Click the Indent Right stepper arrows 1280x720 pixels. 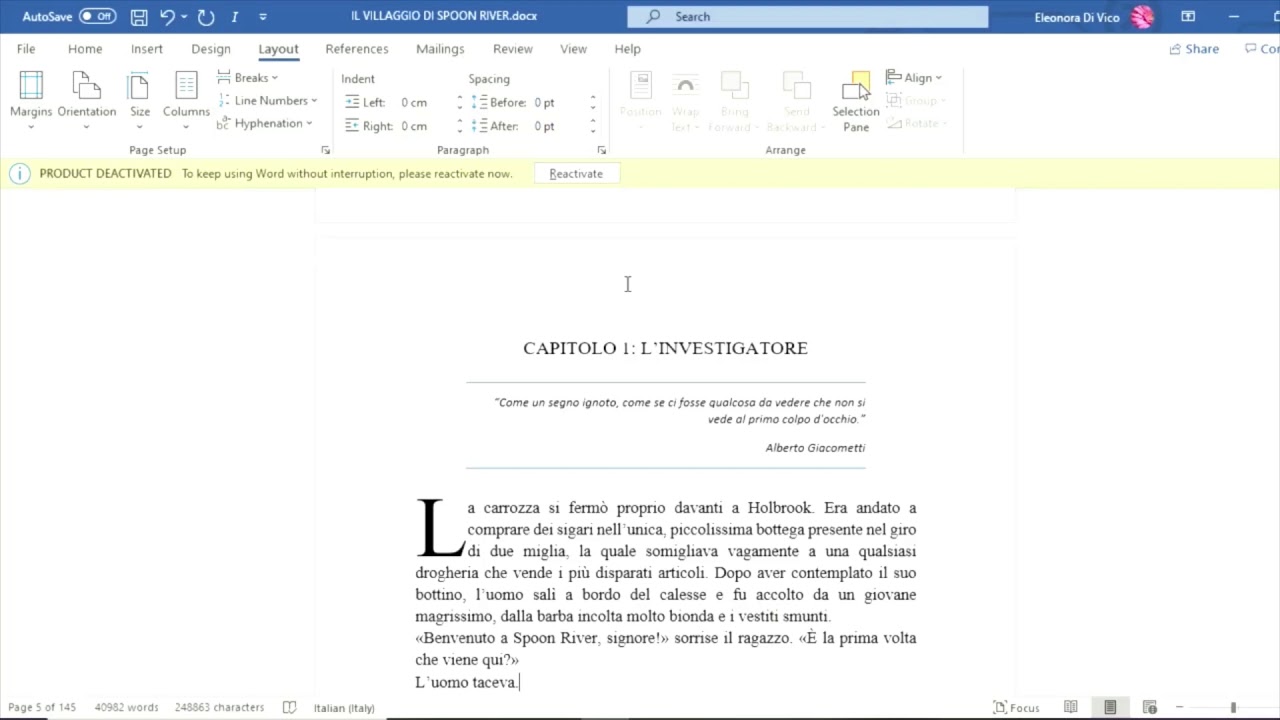[x=460, y=126]
